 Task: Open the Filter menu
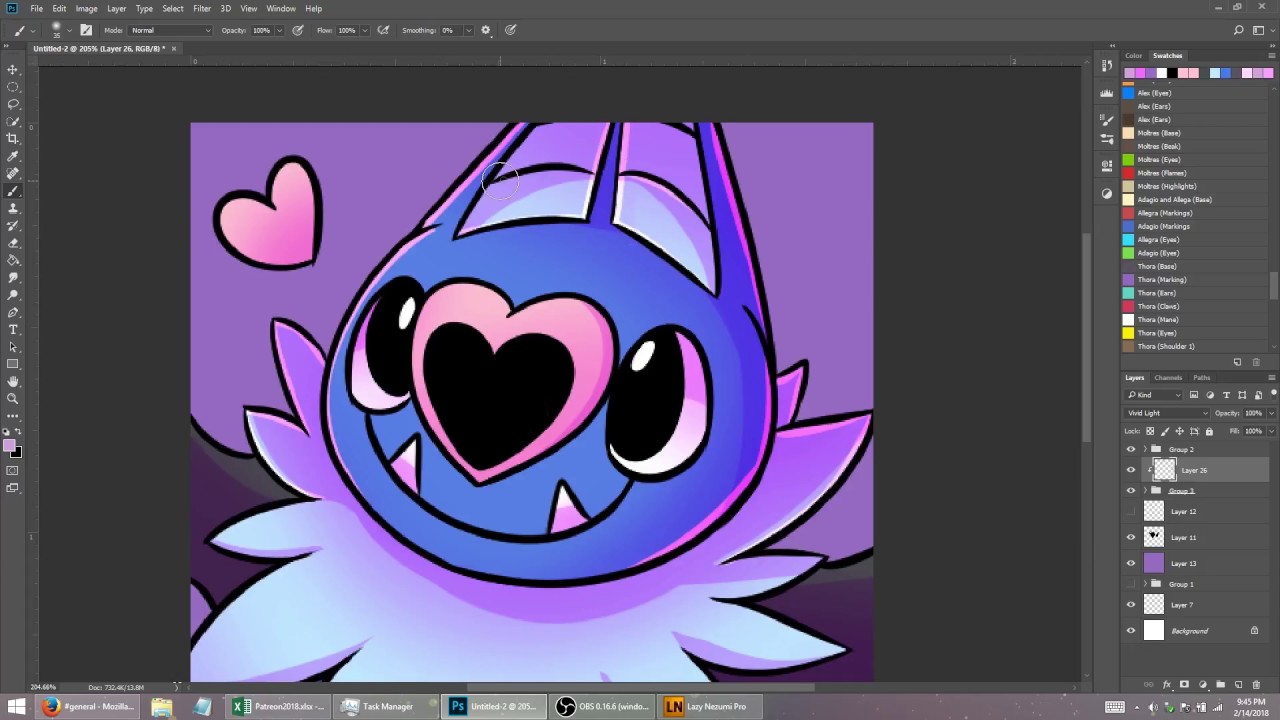pos(202,8)
